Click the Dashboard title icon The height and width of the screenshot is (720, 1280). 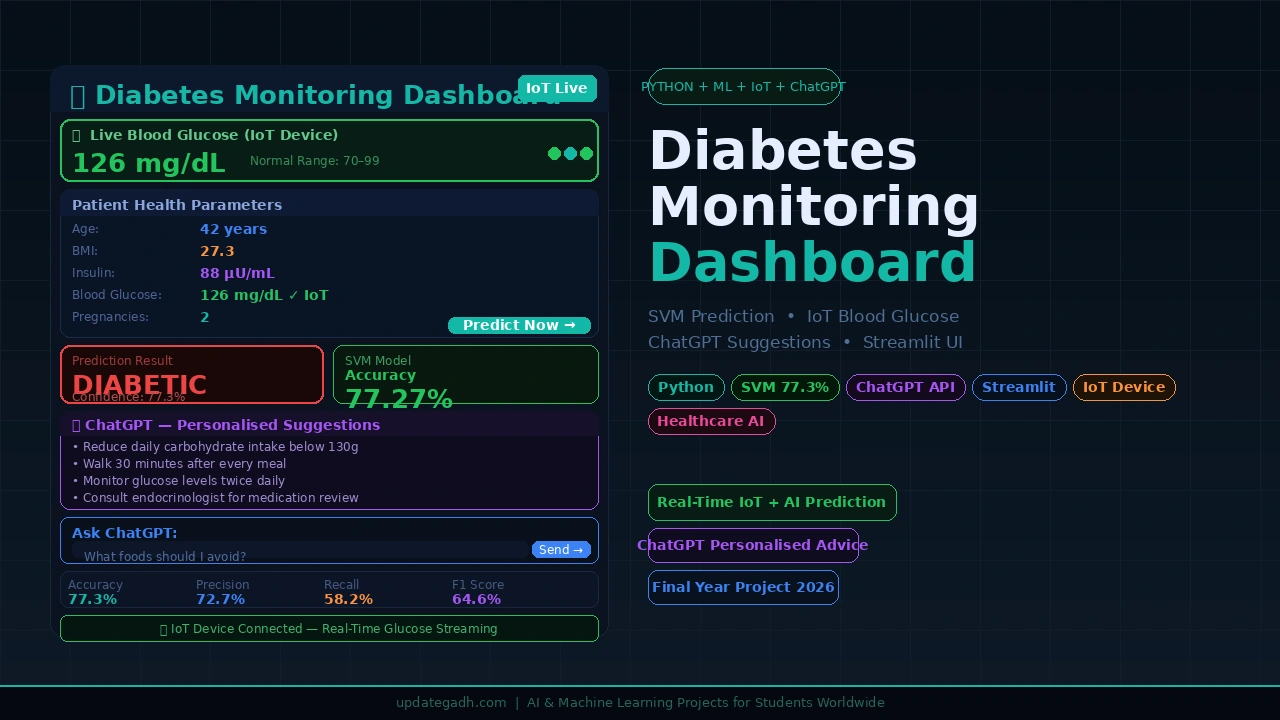(78, 95)
